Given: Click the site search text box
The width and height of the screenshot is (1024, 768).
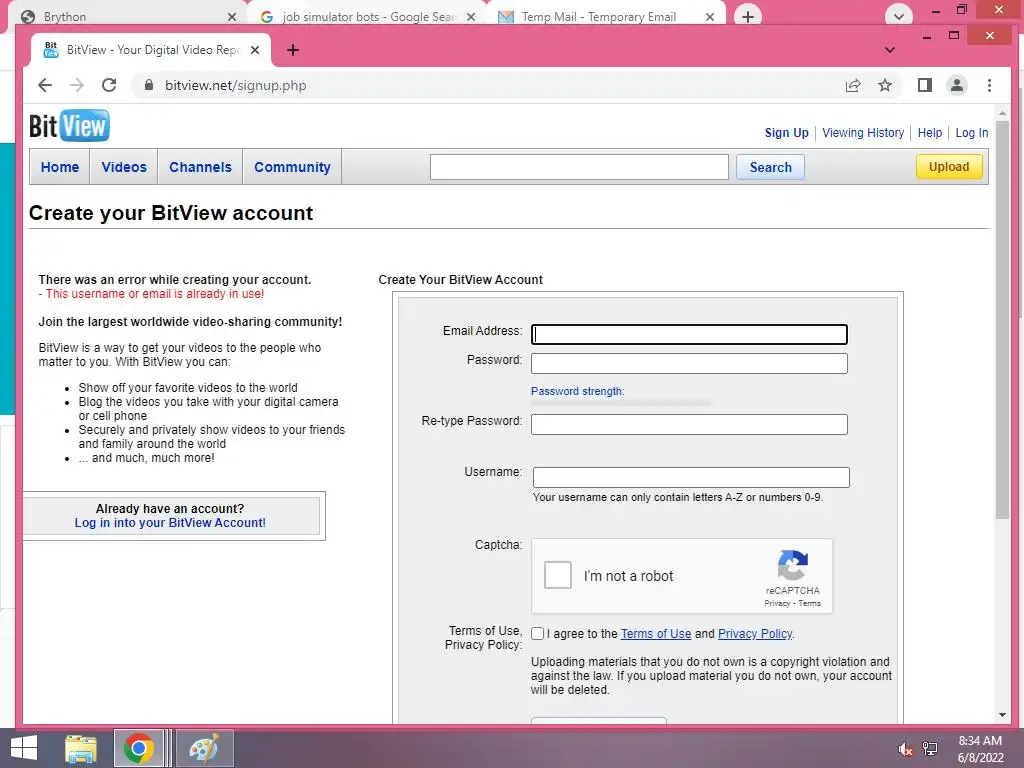Looking at the screenshot, I should coord(579,167).
